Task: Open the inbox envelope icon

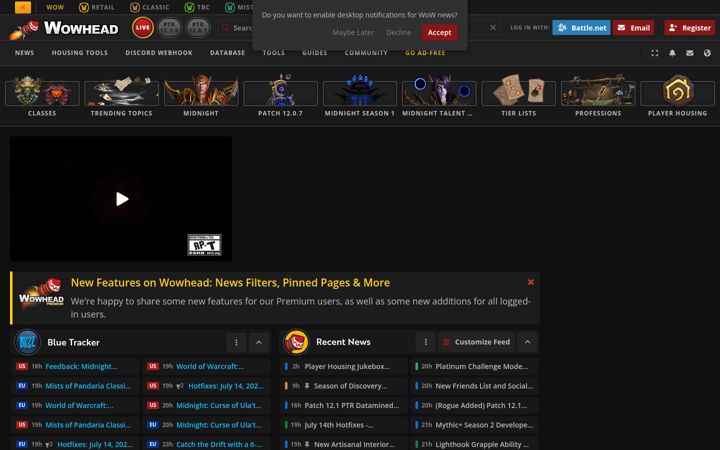Action: 690,53
